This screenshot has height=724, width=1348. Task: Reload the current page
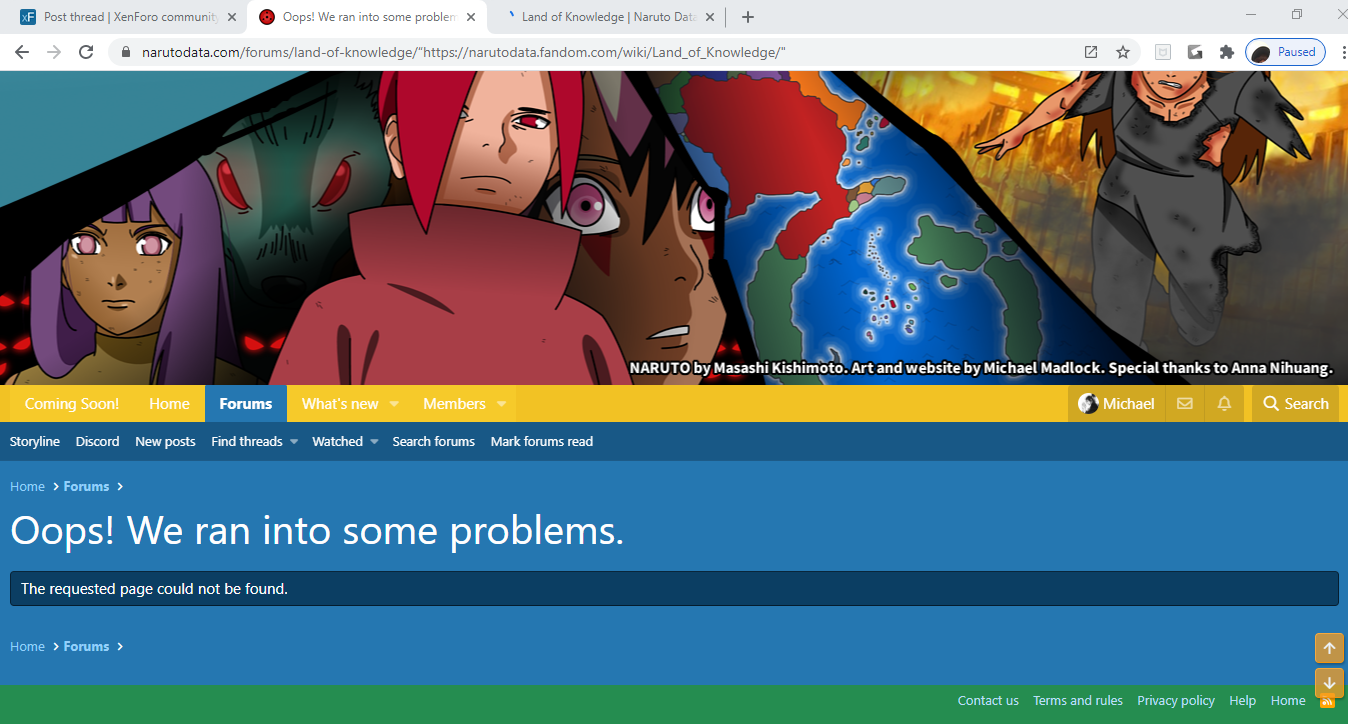click(x=86, y=52)
